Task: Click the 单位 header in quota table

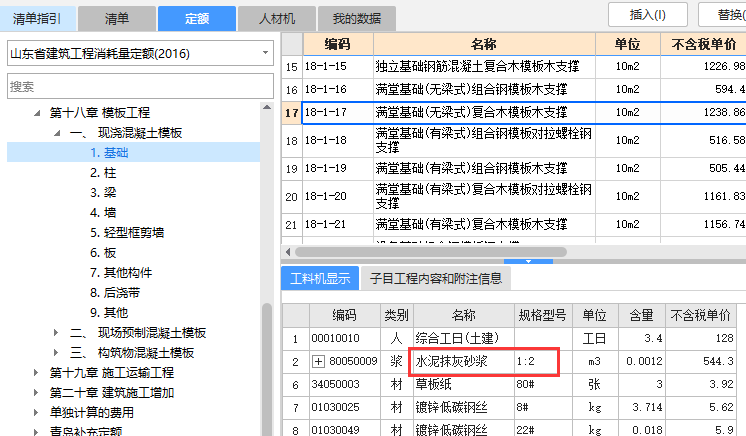Action: (x=628, y=44)
